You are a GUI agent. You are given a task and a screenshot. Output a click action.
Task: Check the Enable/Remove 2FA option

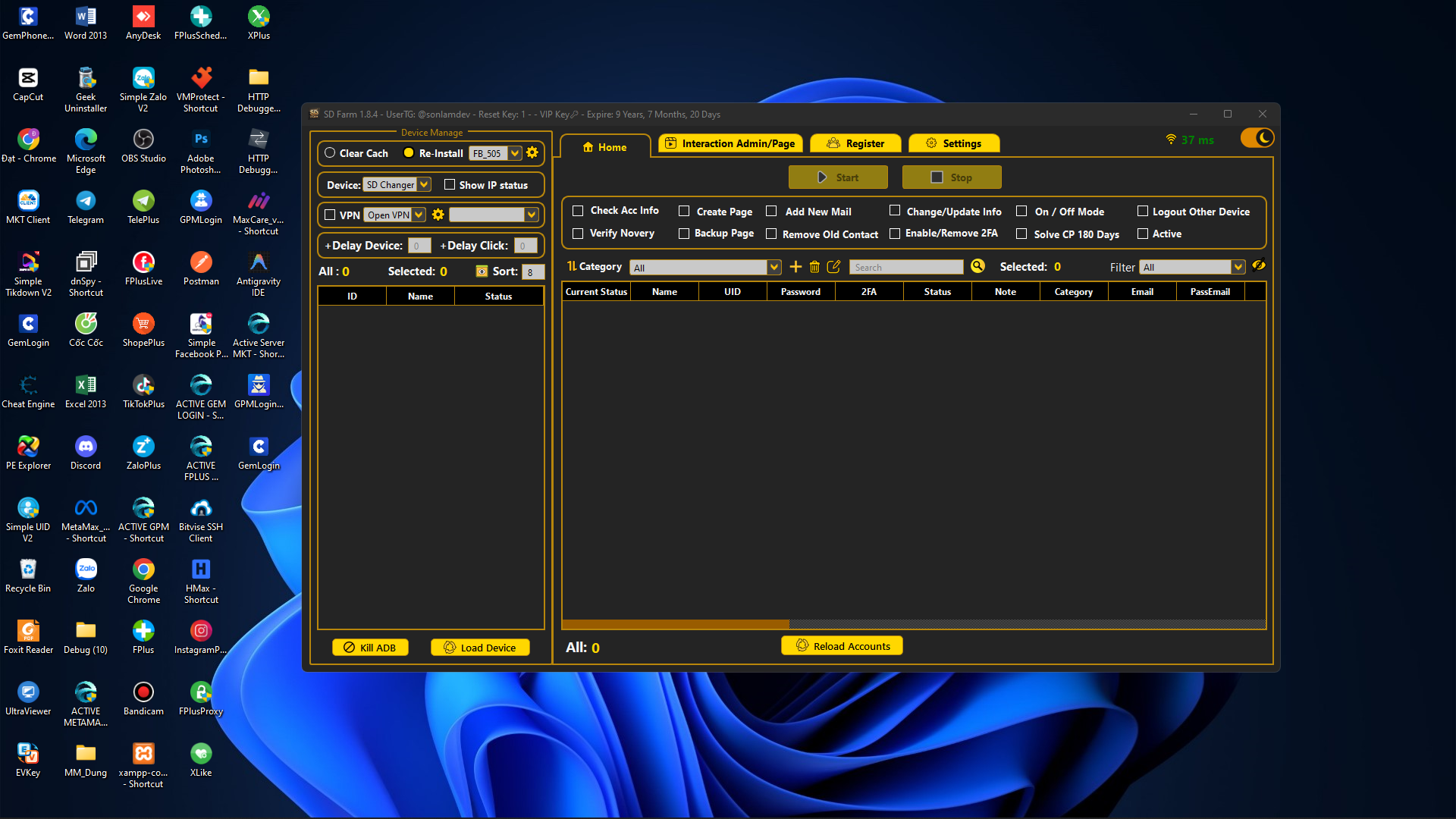click(x=895, y=233)
